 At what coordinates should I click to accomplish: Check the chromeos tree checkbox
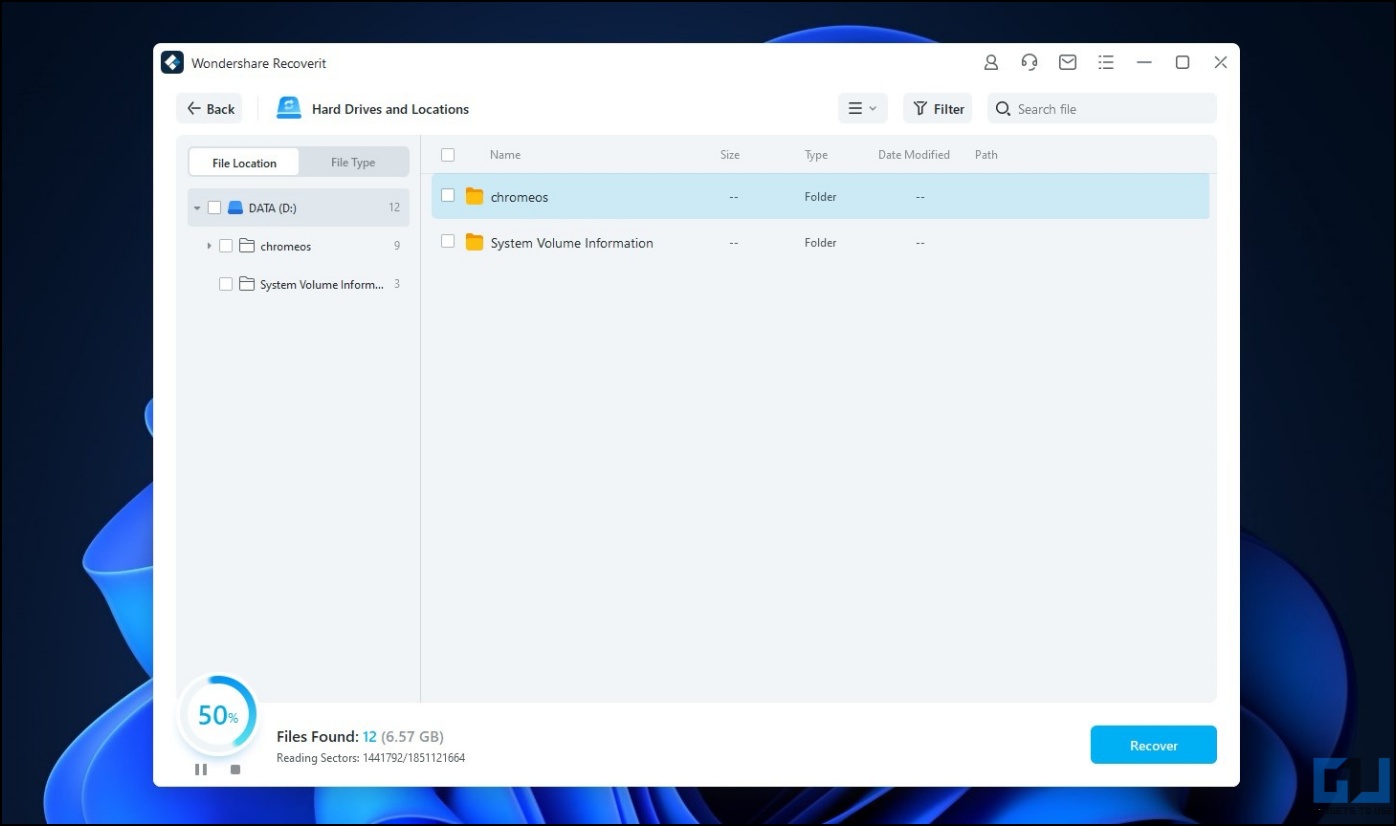[226, 246]
